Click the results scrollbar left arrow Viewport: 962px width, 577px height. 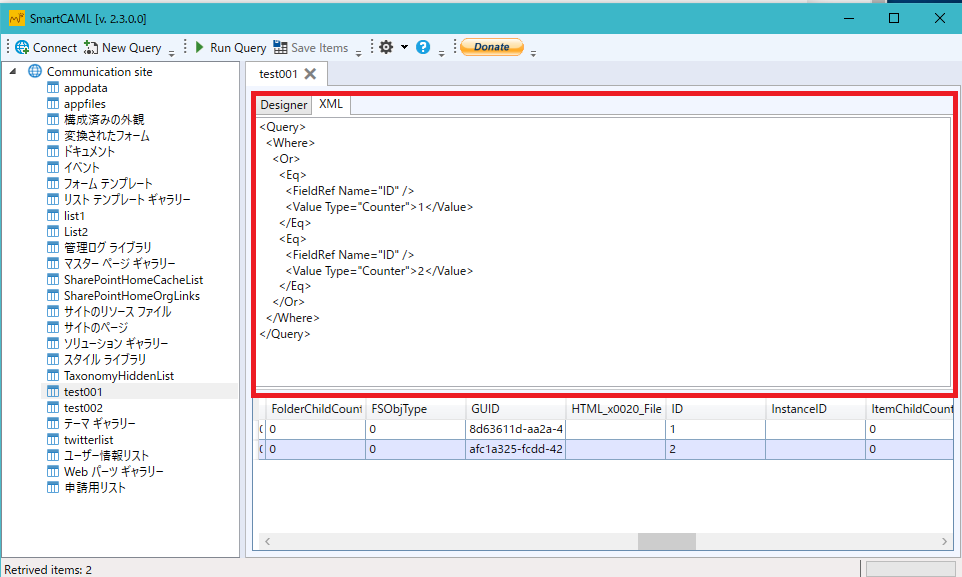267,541
